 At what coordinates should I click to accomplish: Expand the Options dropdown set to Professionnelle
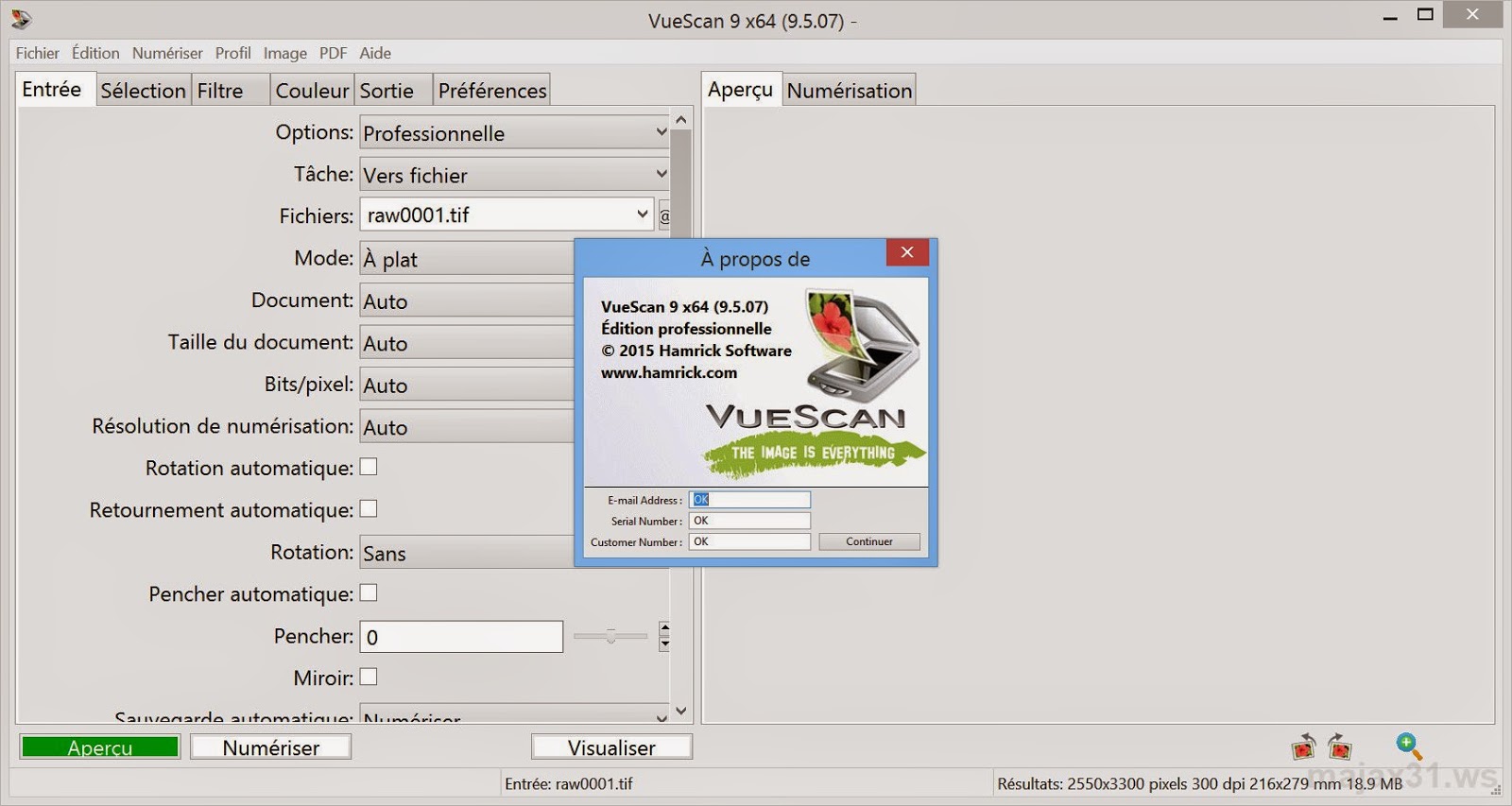(x=515, y=133)
